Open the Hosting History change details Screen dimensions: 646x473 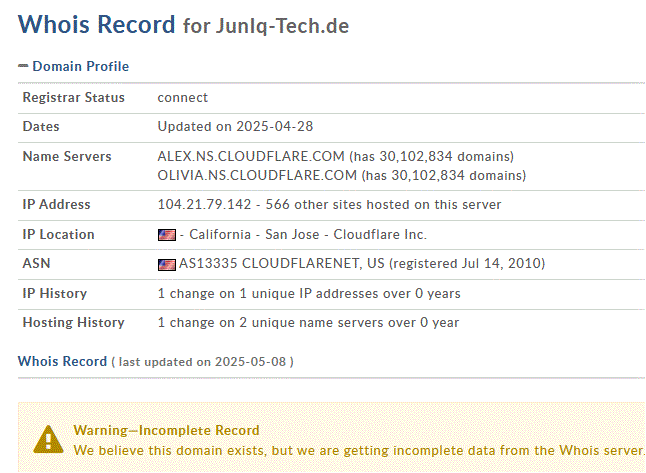(308, 323)
